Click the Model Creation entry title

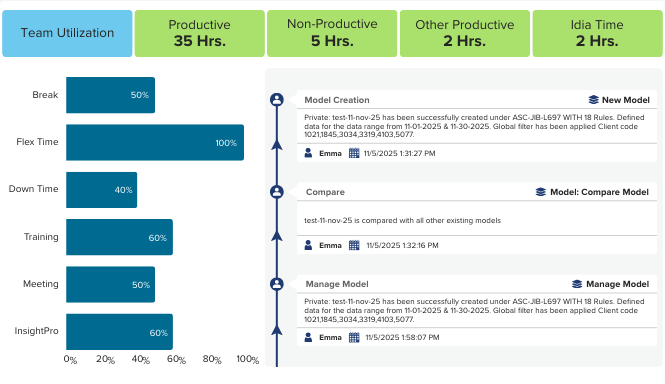coord(337,100)
